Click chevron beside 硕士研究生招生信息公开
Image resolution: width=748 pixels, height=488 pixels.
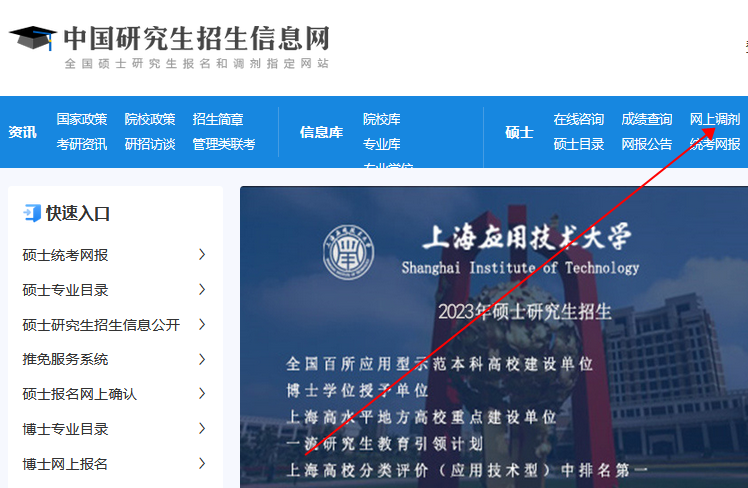pos(202,324)
